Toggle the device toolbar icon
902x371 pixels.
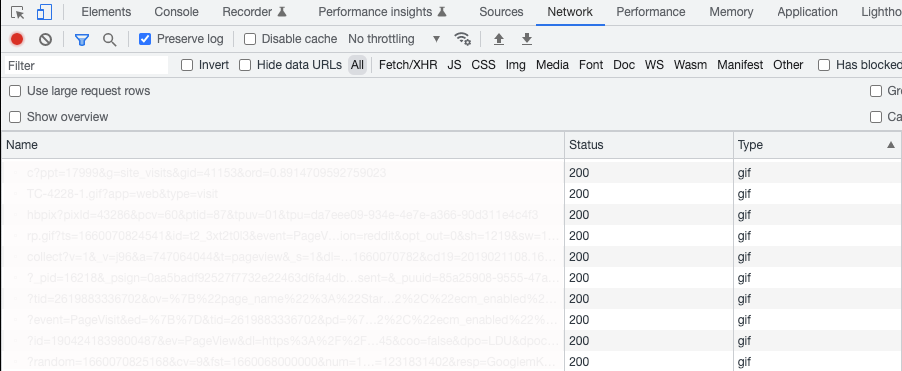(x=44, y=12)
